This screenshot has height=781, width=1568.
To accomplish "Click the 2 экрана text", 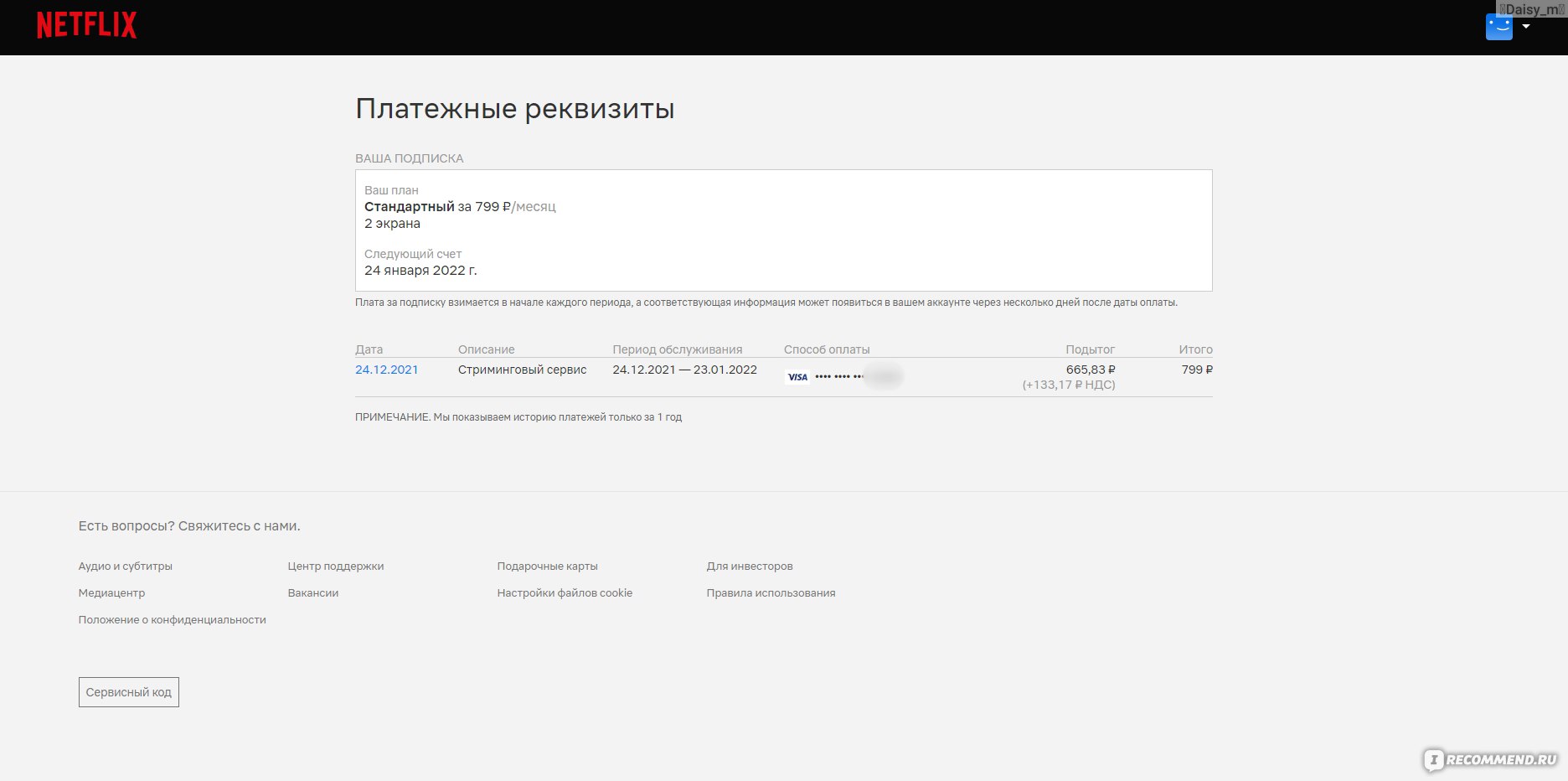I will (392, 224).
